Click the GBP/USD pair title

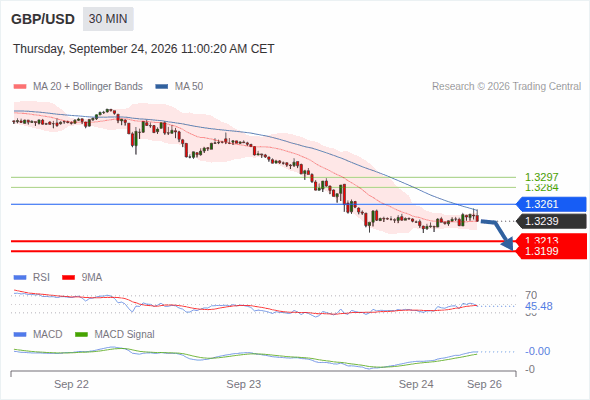[43, 19]
